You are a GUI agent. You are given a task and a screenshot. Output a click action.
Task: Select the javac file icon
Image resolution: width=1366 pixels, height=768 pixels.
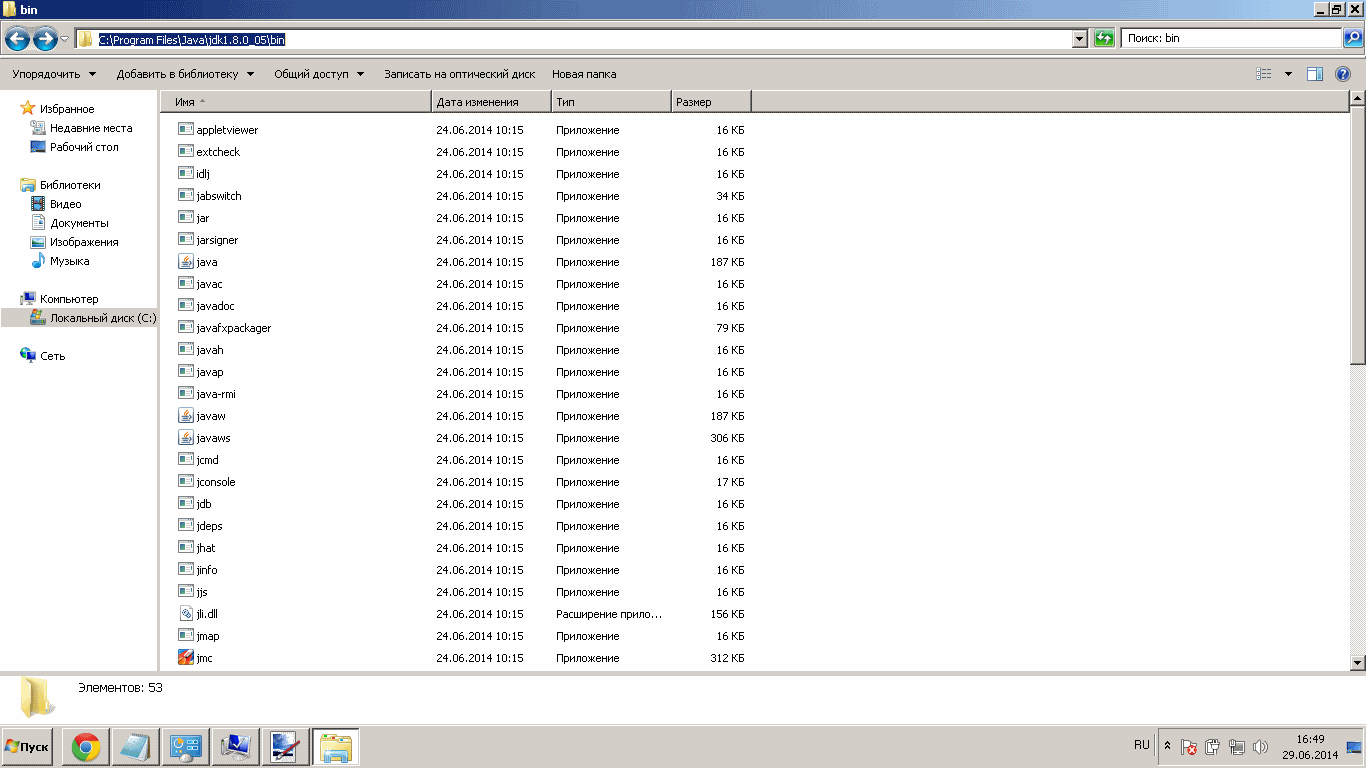click(186, 284)
